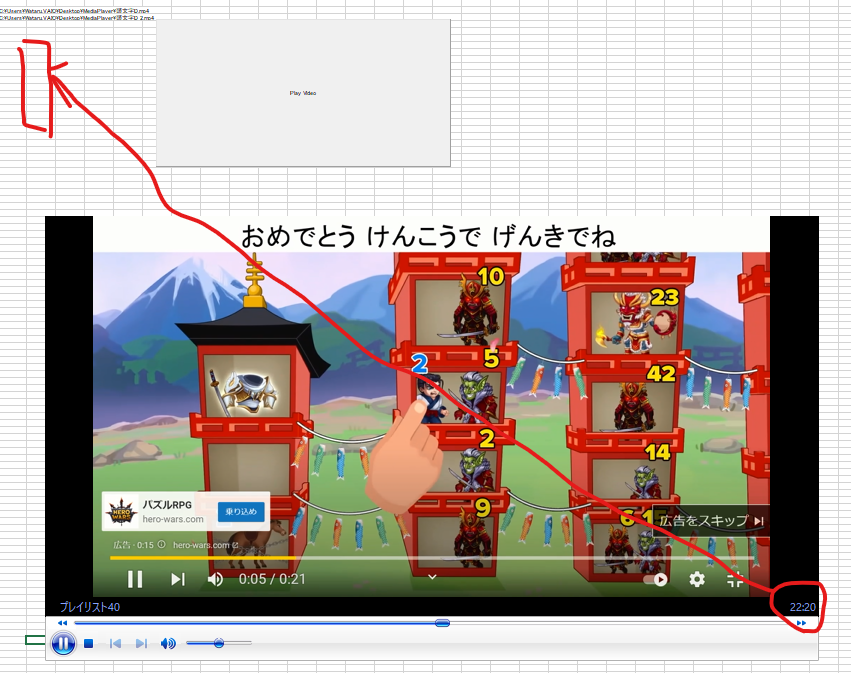Viewport: 851px width, 673px height.
Task: Click the 22:20 elapsed time readout
Action: [802, 607]
